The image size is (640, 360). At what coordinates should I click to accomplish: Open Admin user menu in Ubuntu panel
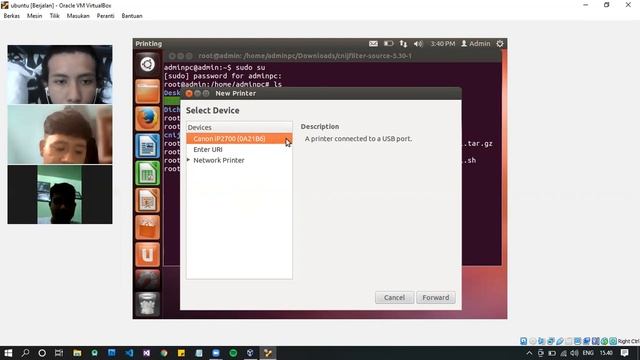tap(476, 44)
